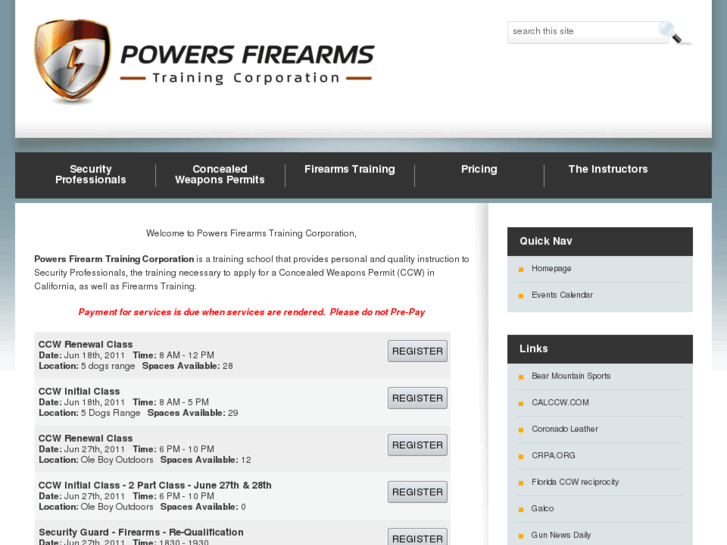Click 'CCW Initial Class - 2 Part Class' title
The height and width of the screenshot is (545, 727).
(x=155, y=485)
